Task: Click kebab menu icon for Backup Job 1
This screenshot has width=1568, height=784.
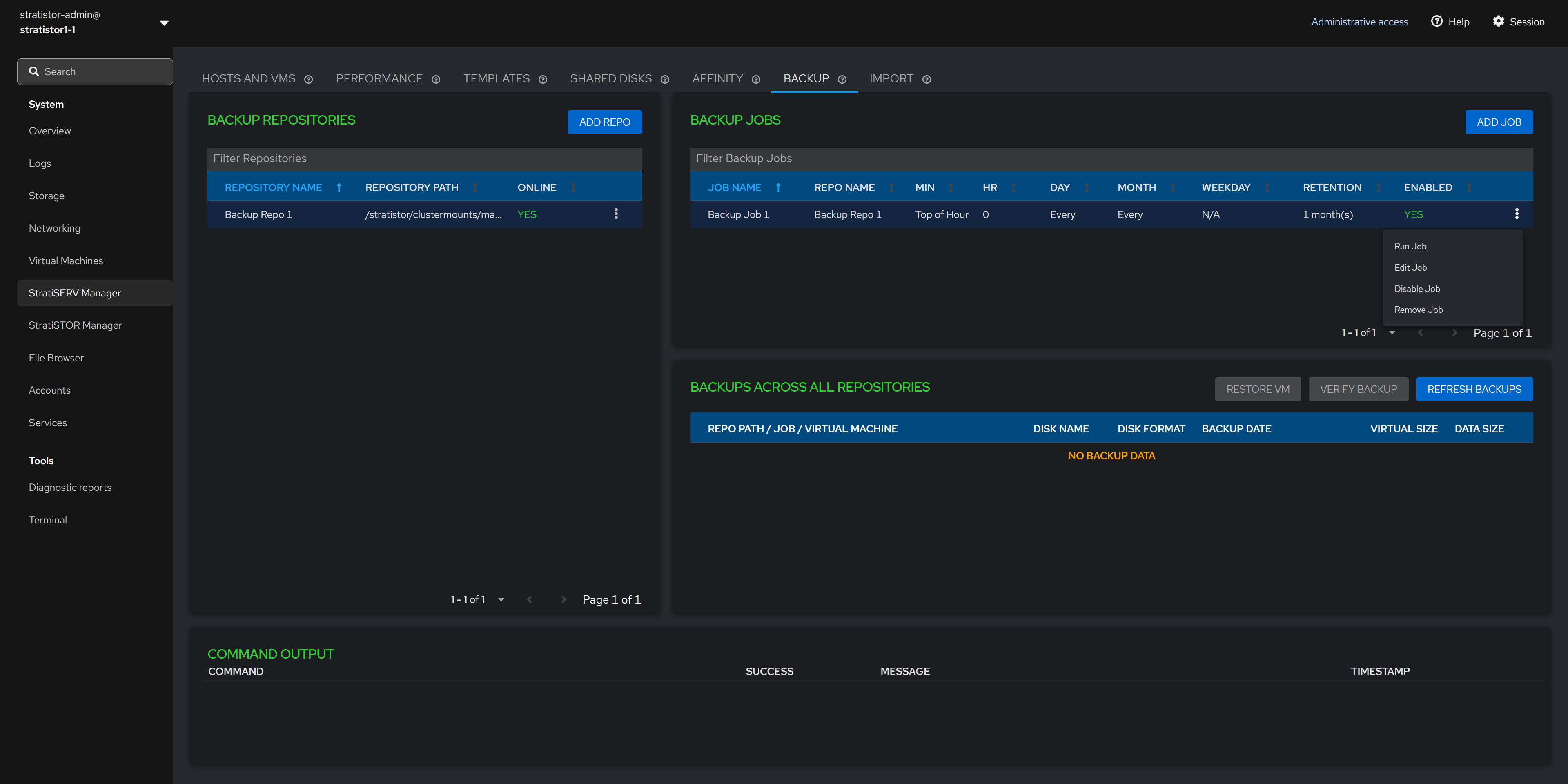Action: coord(1516,214)
